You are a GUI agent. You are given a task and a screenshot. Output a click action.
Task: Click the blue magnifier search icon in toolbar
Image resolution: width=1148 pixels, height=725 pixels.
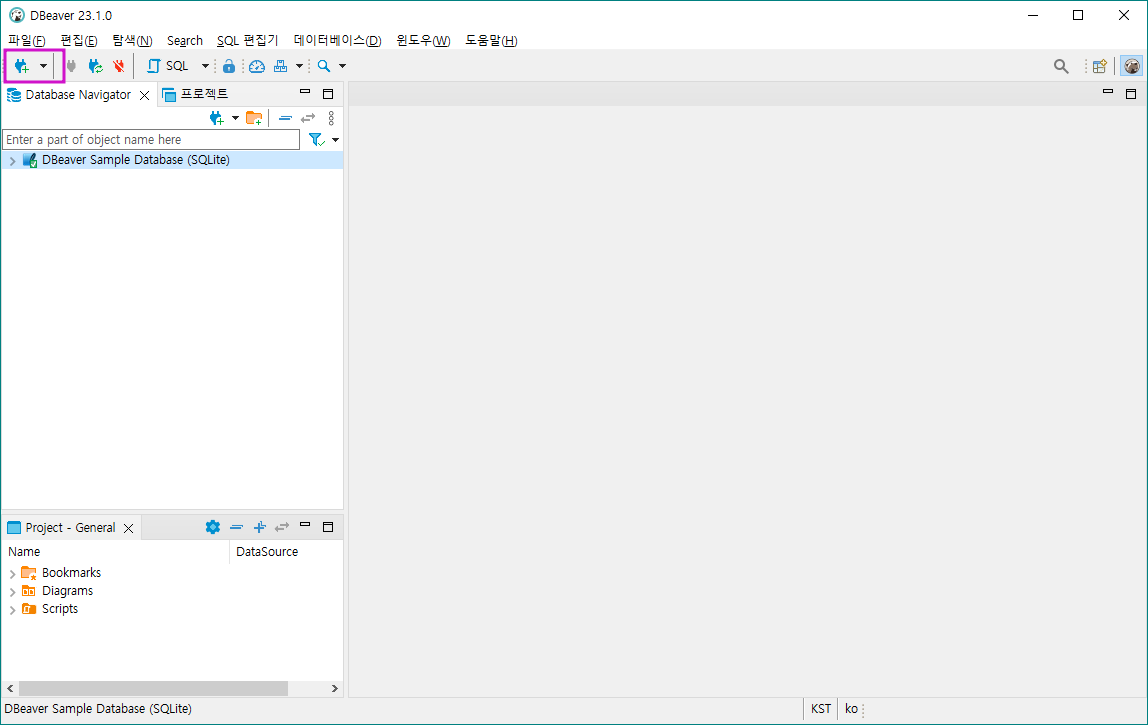coord(324,66)
